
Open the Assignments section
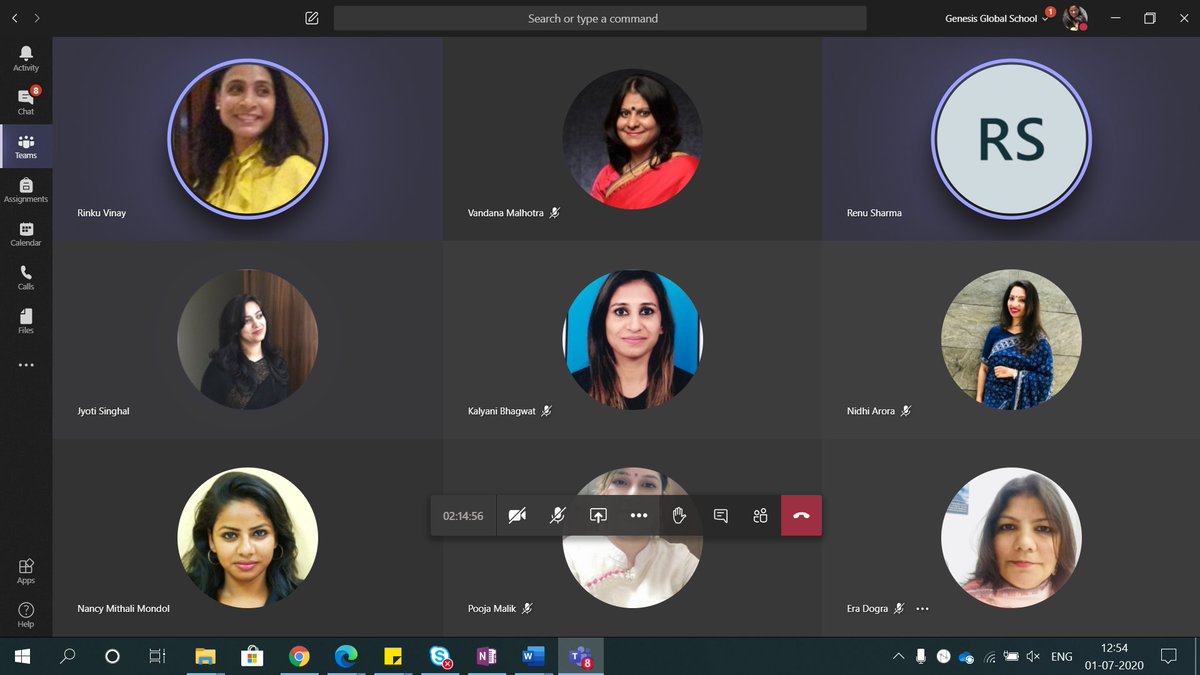point(25,190)
